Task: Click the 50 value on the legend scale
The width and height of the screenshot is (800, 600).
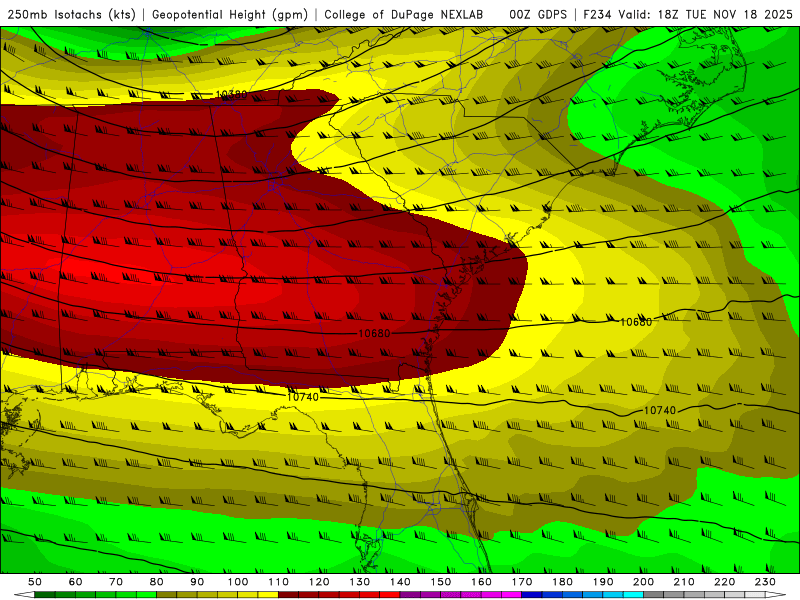Action: point(35,582)
